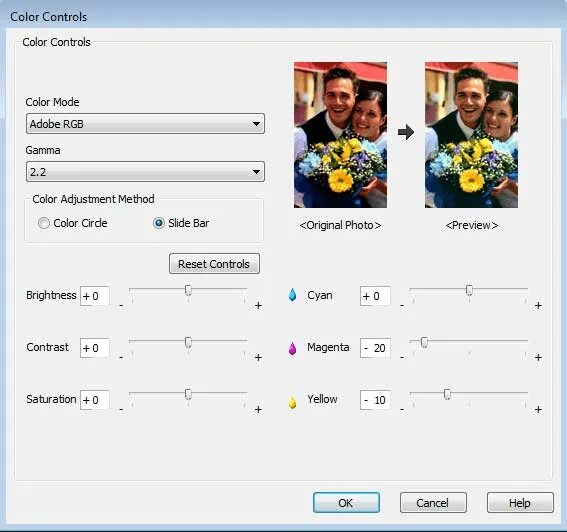Image resolution: width=567 pixels, height=532 pixels.
Task: Click the Yellow slider thumb
Action: pos(447,394)
